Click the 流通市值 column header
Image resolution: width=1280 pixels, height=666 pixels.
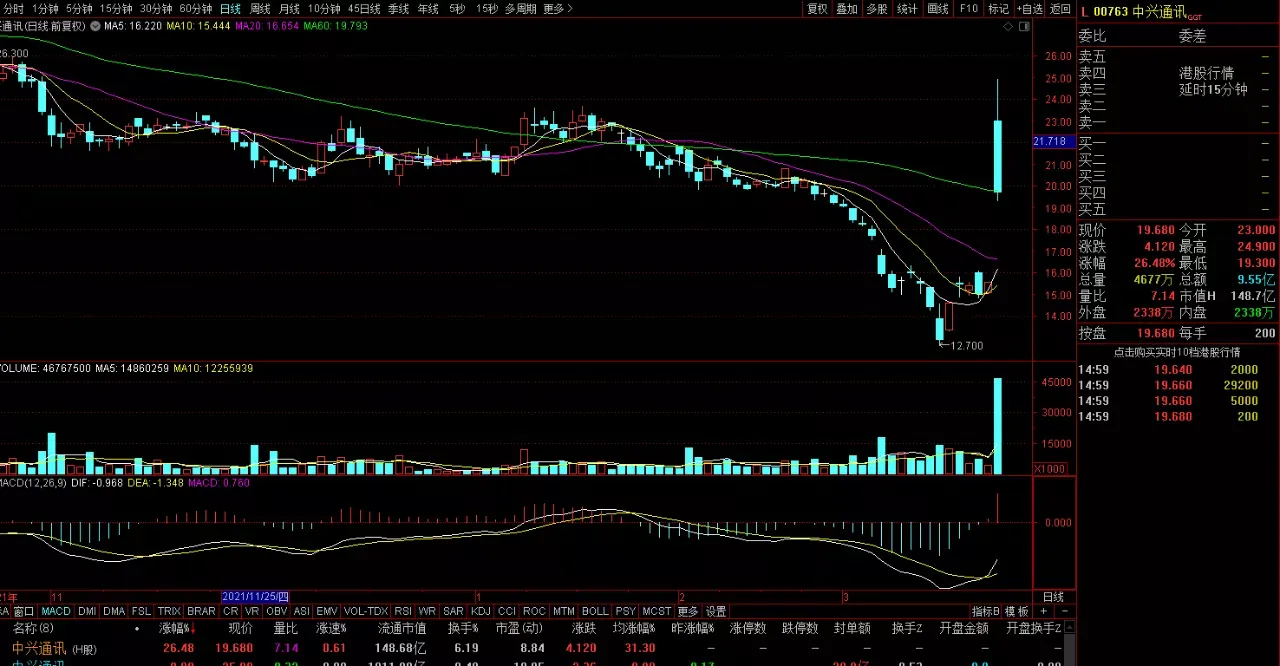click(402, 628)
